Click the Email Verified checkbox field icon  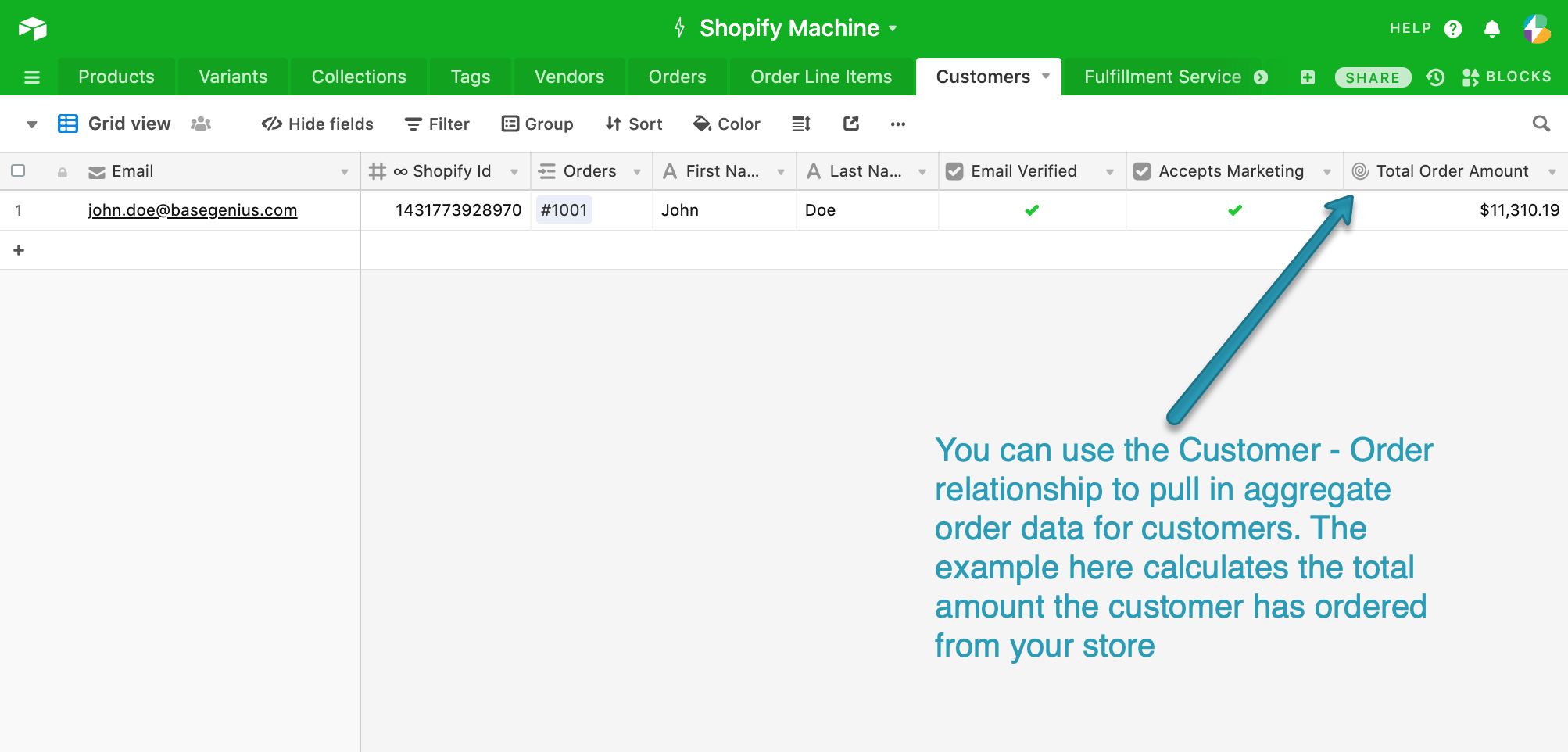click(954, 171)
